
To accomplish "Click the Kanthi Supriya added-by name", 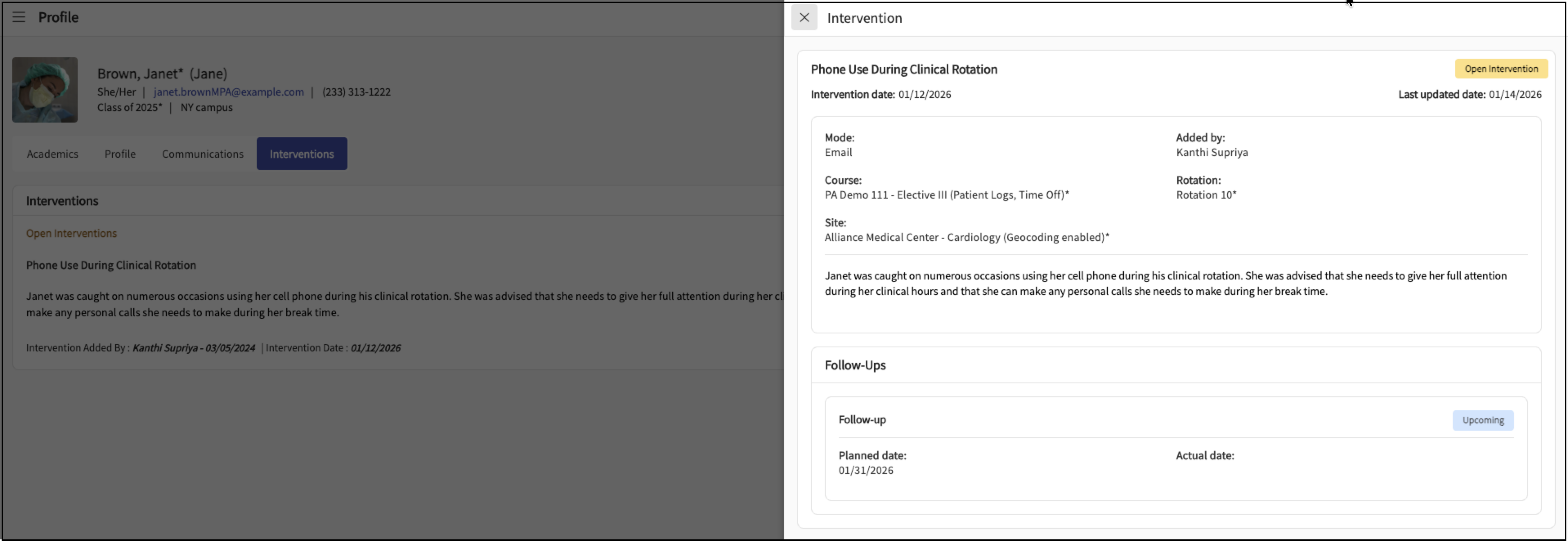I will pos(1211,153).
